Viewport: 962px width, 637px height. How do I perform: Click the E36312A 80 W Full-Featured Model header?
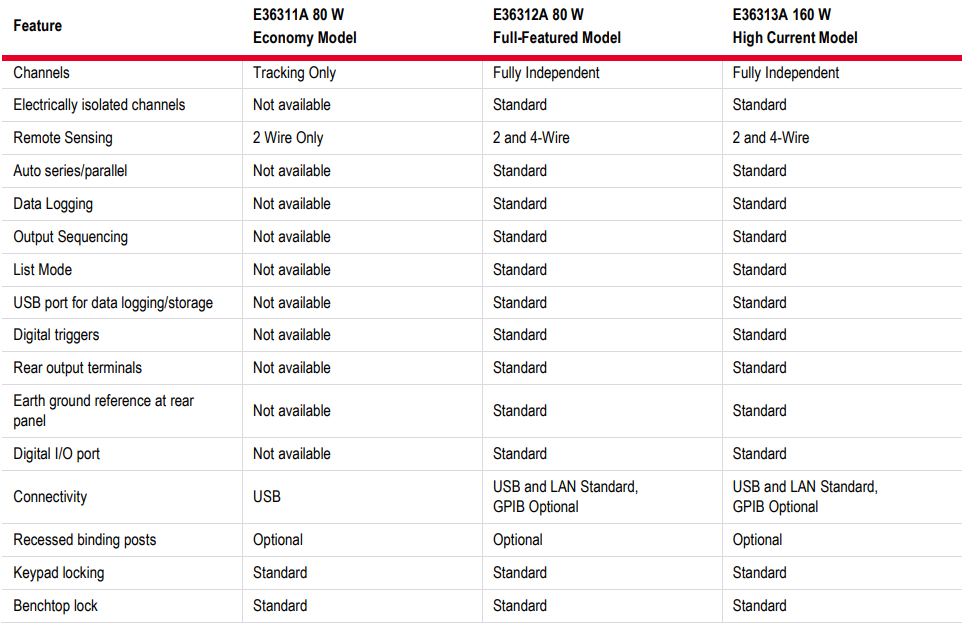pyautogui.click(x=556, y=27)
